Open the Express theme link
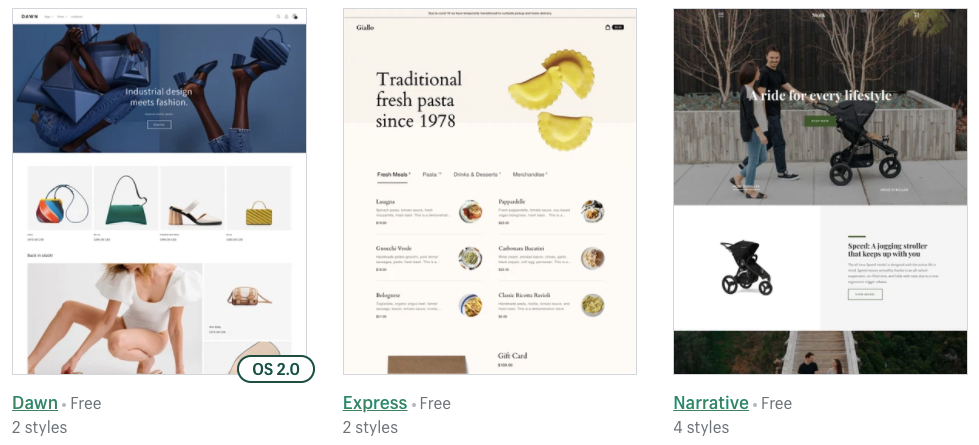Image resolution: width=979 pixels, height=445 pixels. point(375,403)
